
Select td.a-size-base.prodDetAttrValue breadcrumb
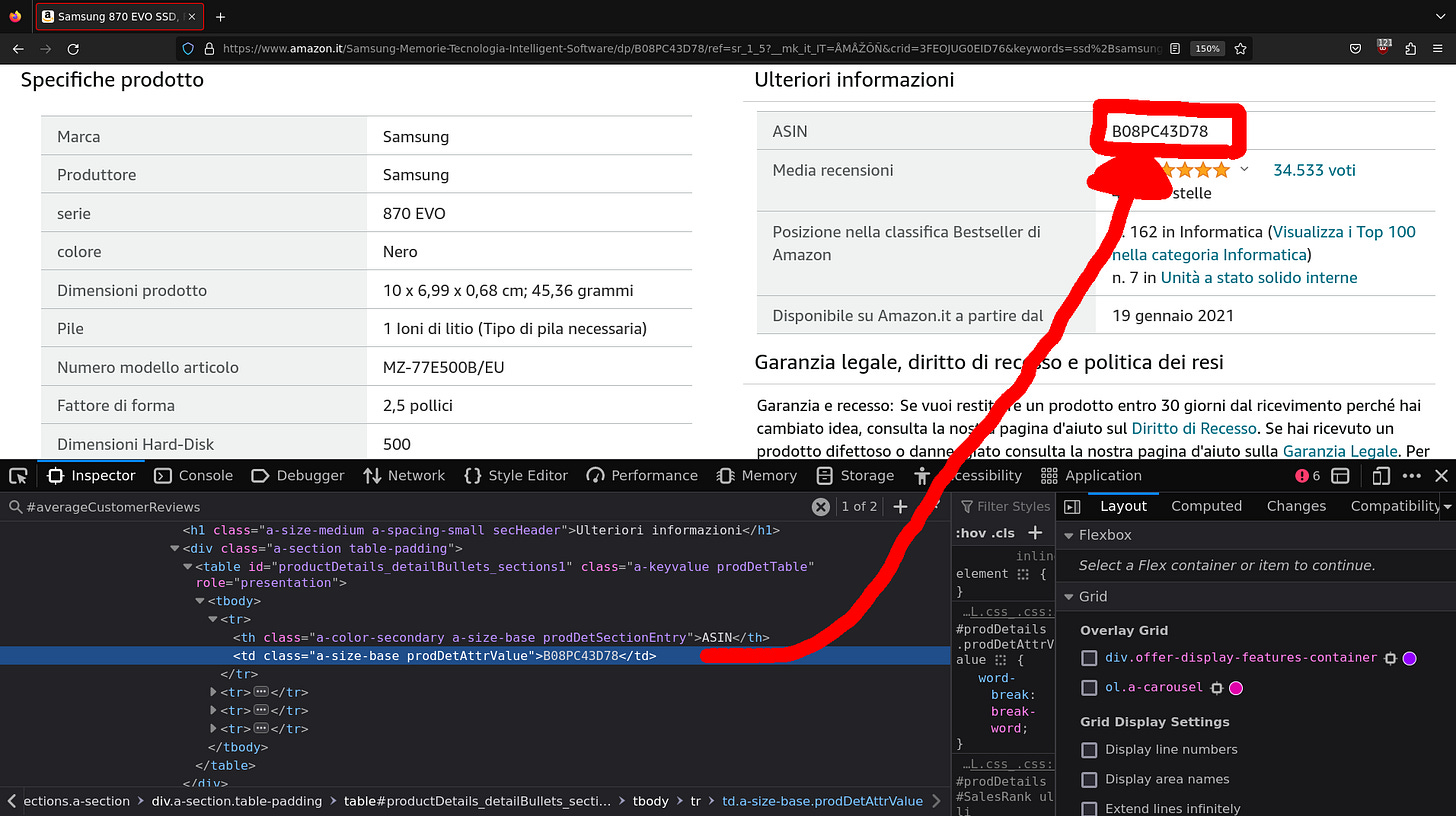(822, 802)
